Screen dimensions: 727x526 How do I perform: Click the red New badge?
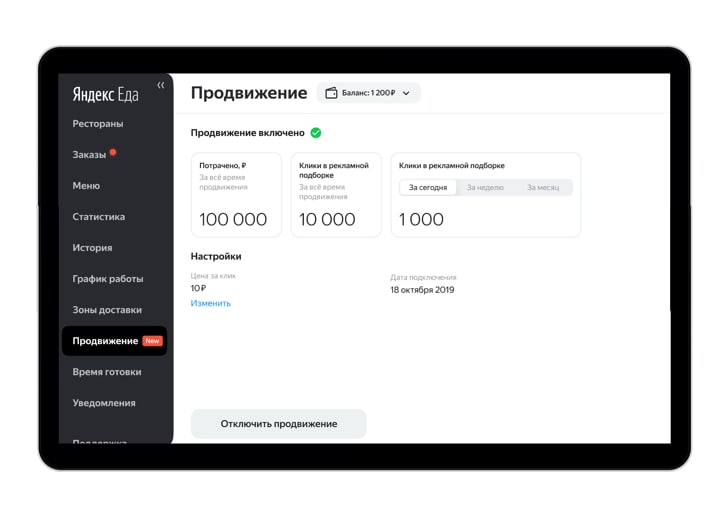152,341
